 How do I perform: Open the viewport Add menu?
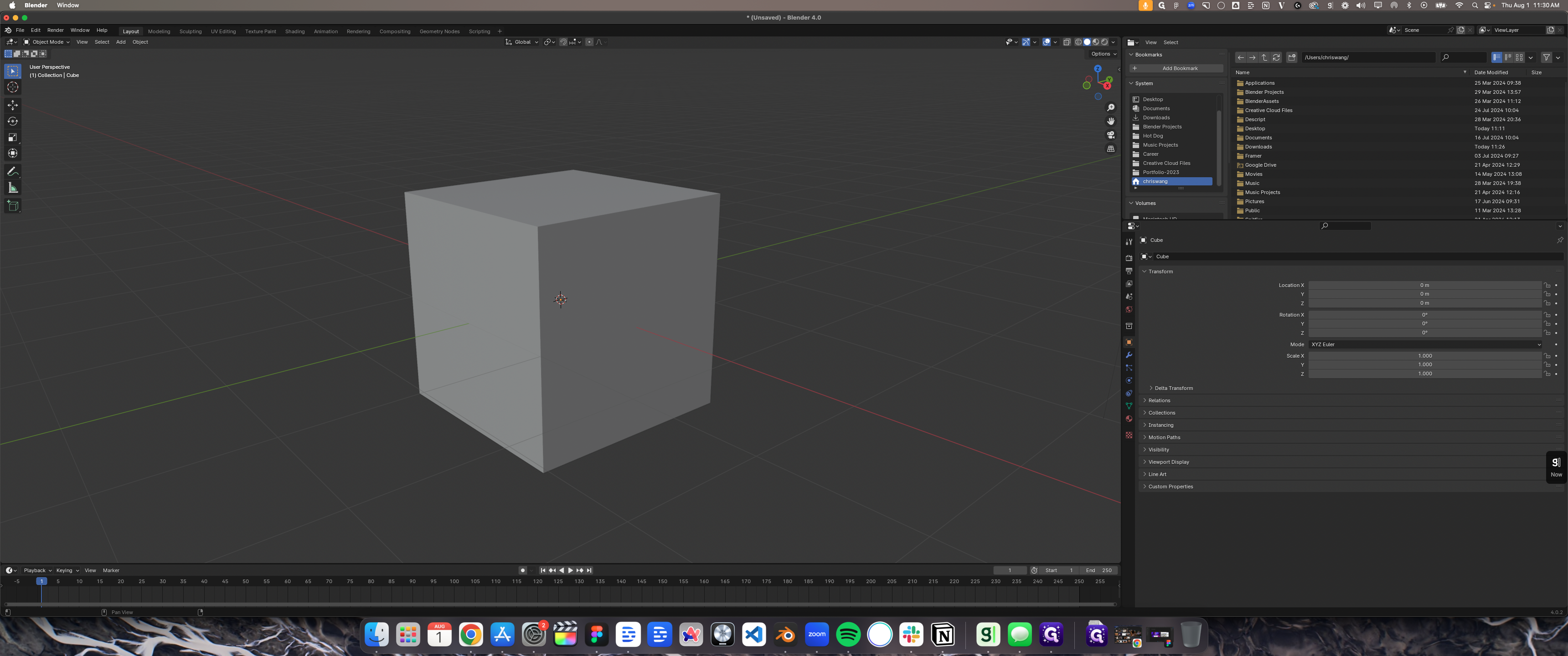coord(120,42)
